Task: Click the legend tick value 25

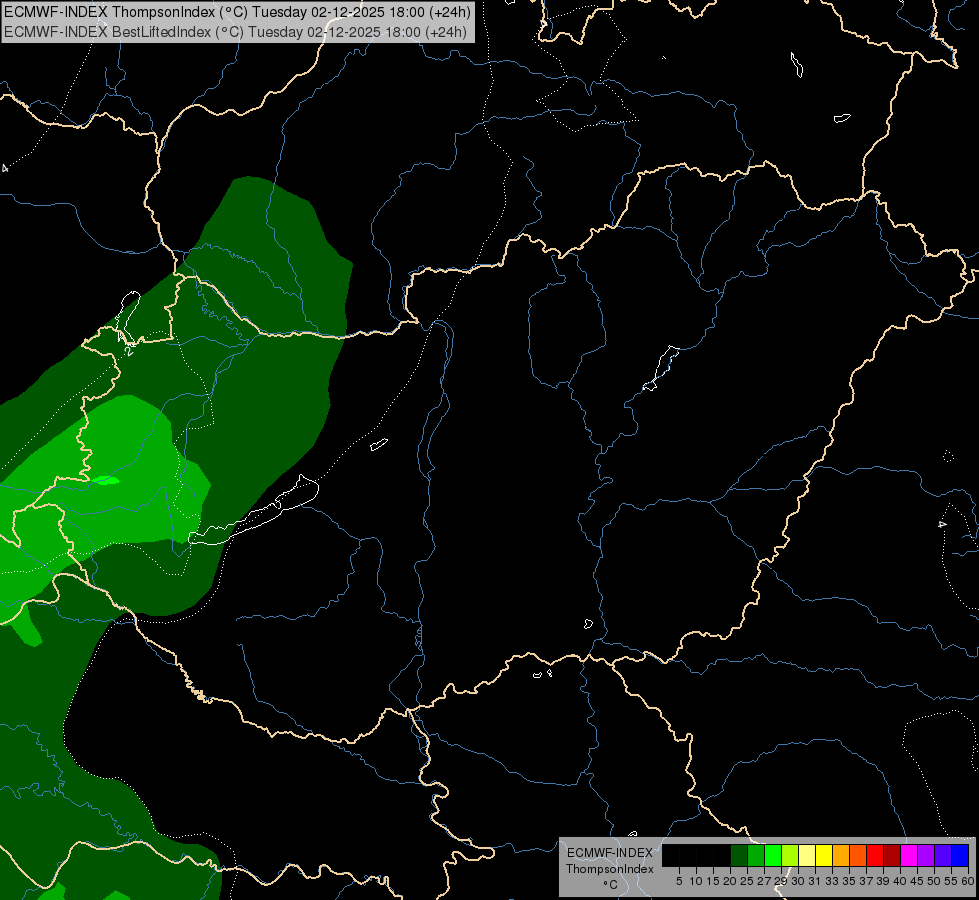Action: (747, 881)
